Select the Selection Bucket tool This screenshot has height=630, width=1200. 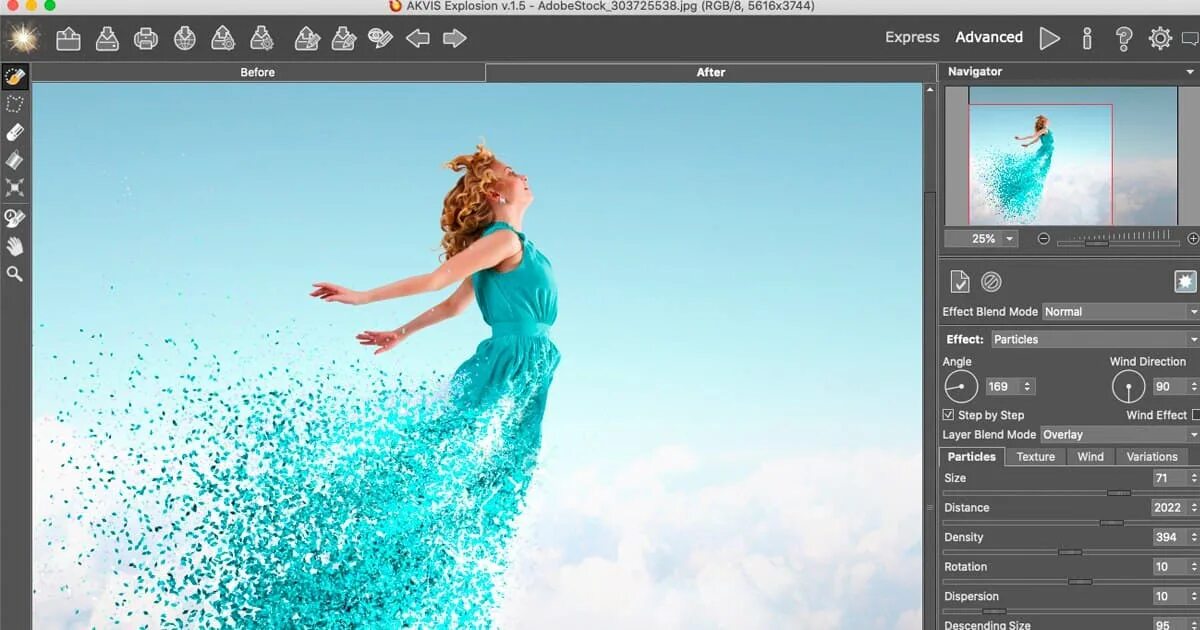15,160
